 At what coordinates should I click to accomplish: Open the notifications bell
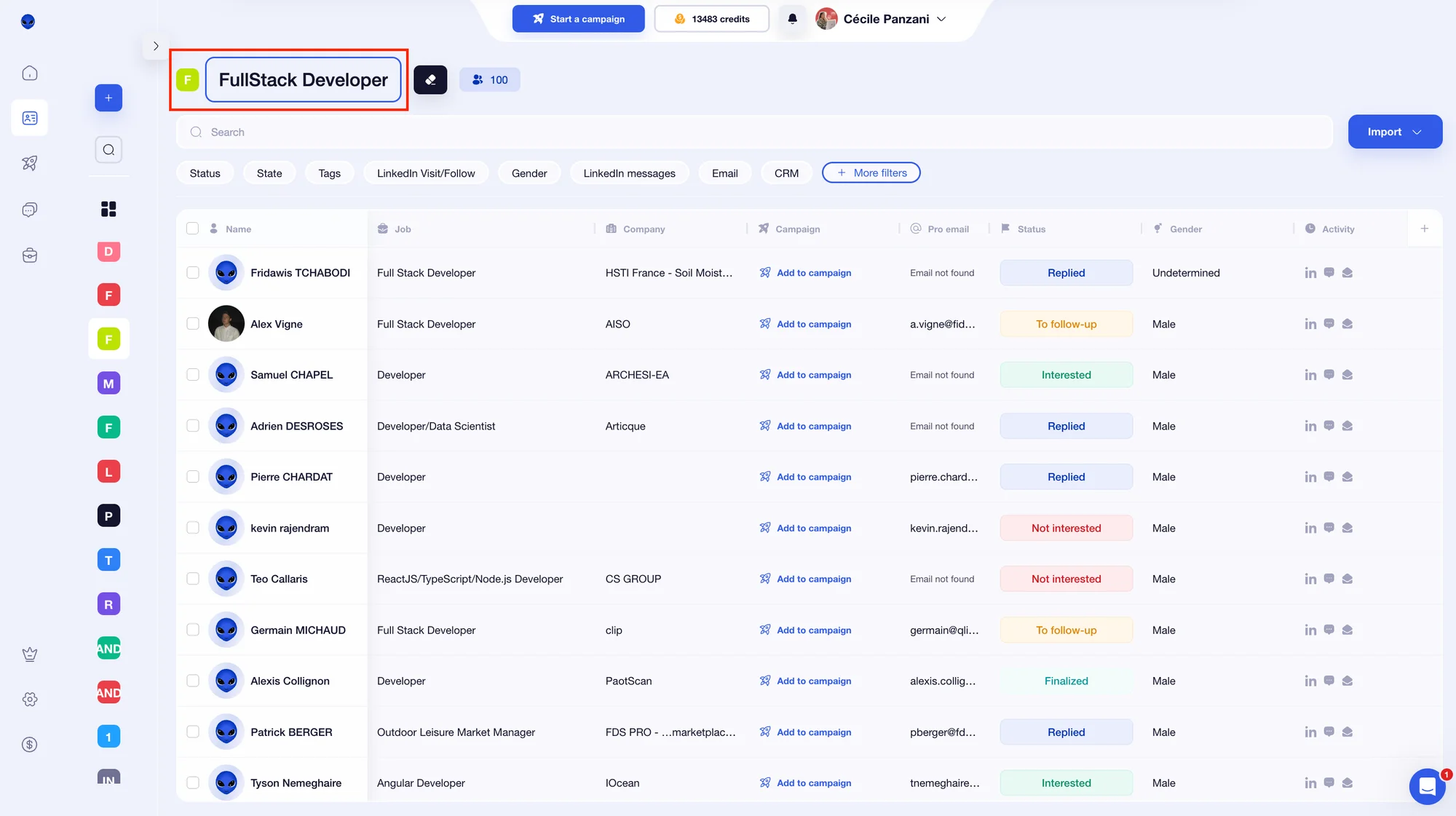(x=792, y=19)
